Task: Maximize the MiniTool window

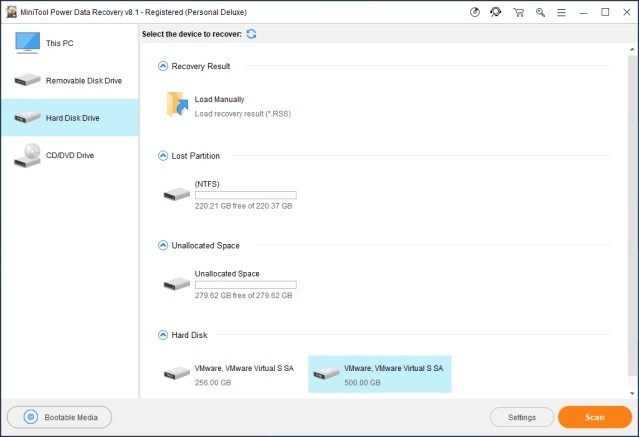Action: click(x=605, y=12)
